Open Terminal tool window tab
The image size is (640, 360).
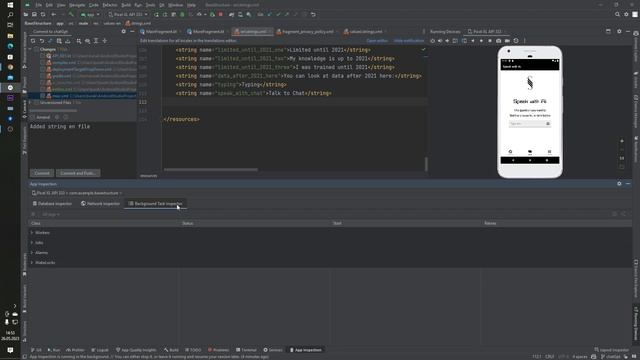coord(246,350)
